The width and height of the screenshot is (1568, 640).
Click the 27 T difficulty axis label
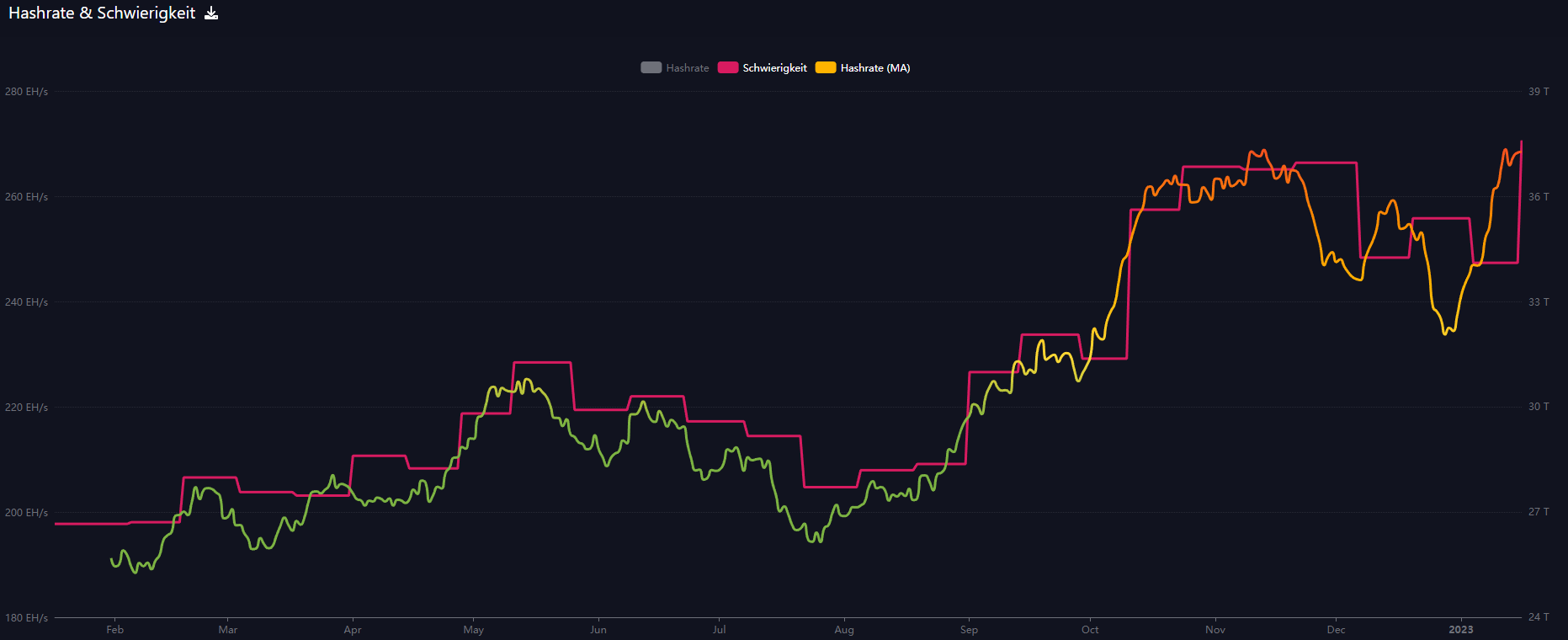[1539, 512]
